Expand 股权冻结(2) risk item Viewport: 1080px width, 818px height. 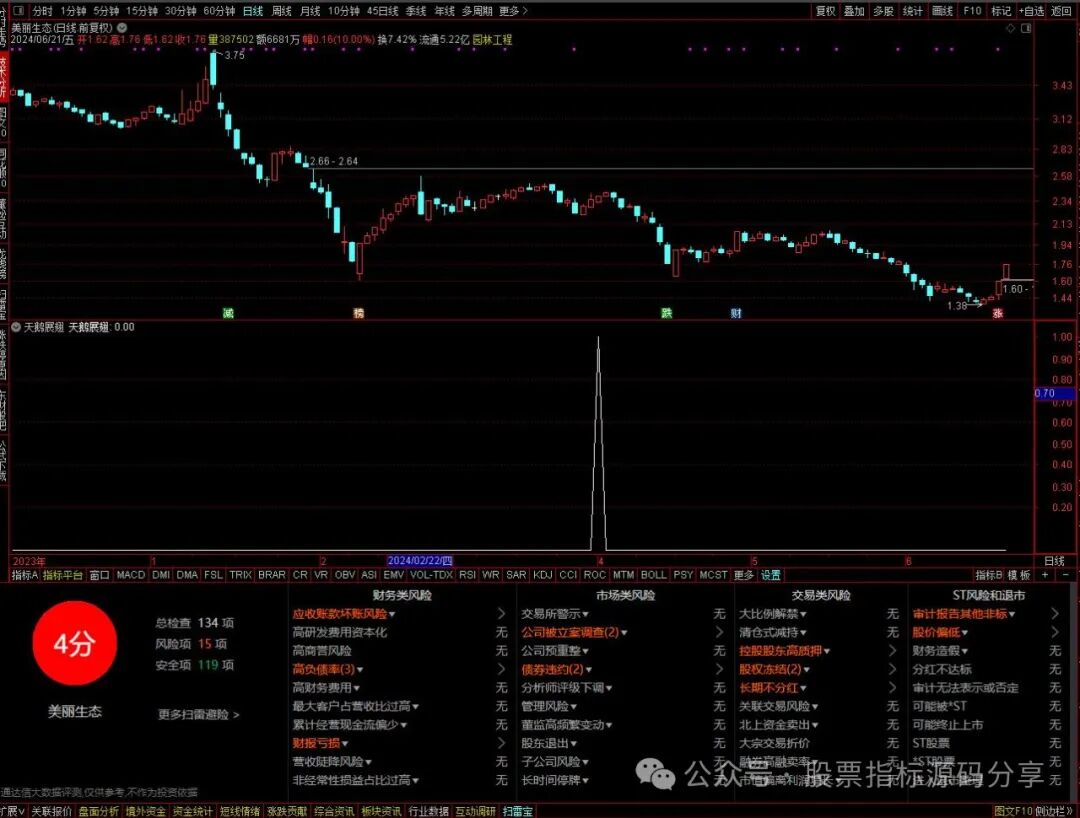pos(774,669)
